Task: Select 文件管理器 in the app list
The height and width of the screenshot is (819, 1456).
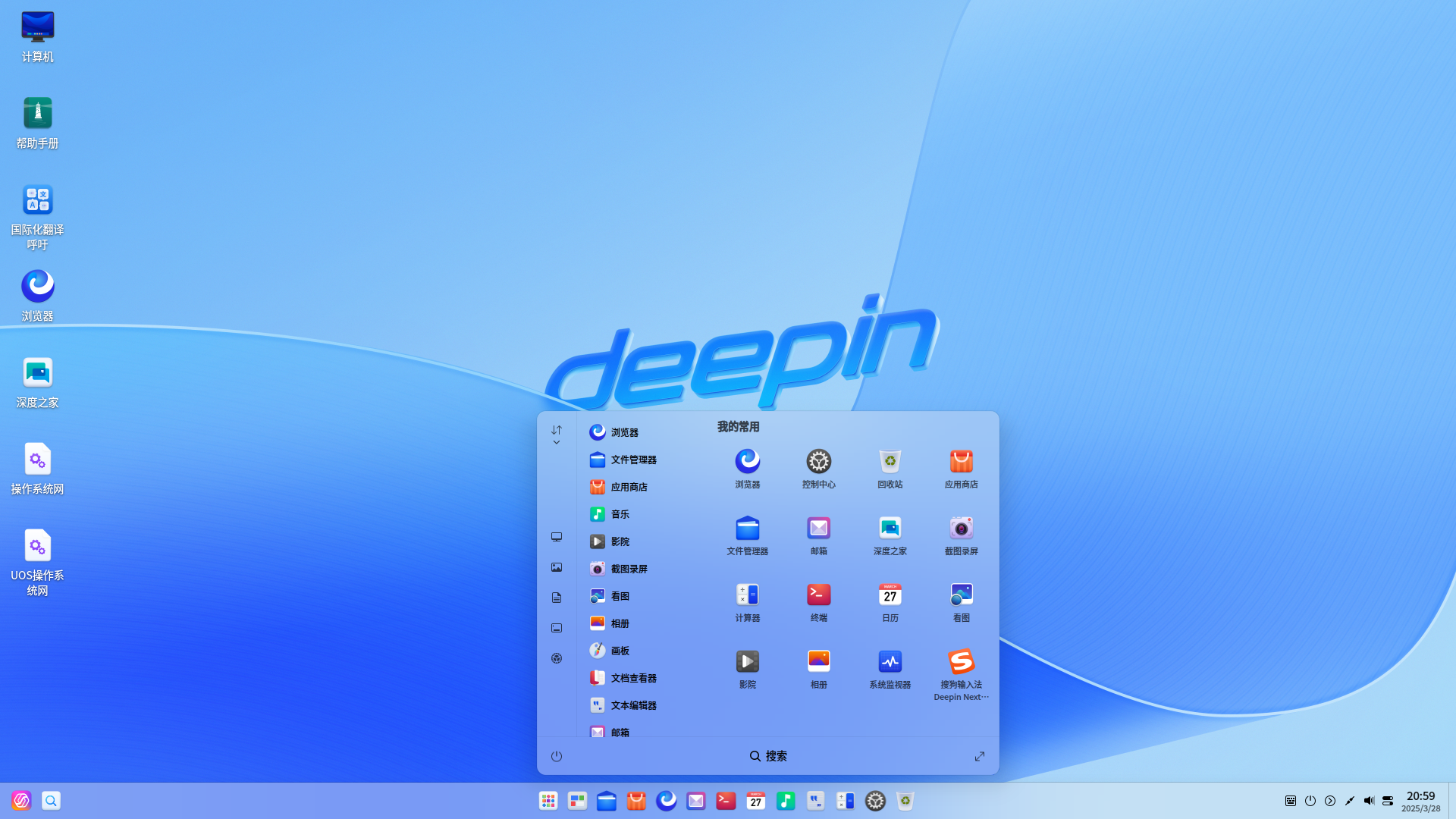Action: (641, 460)
